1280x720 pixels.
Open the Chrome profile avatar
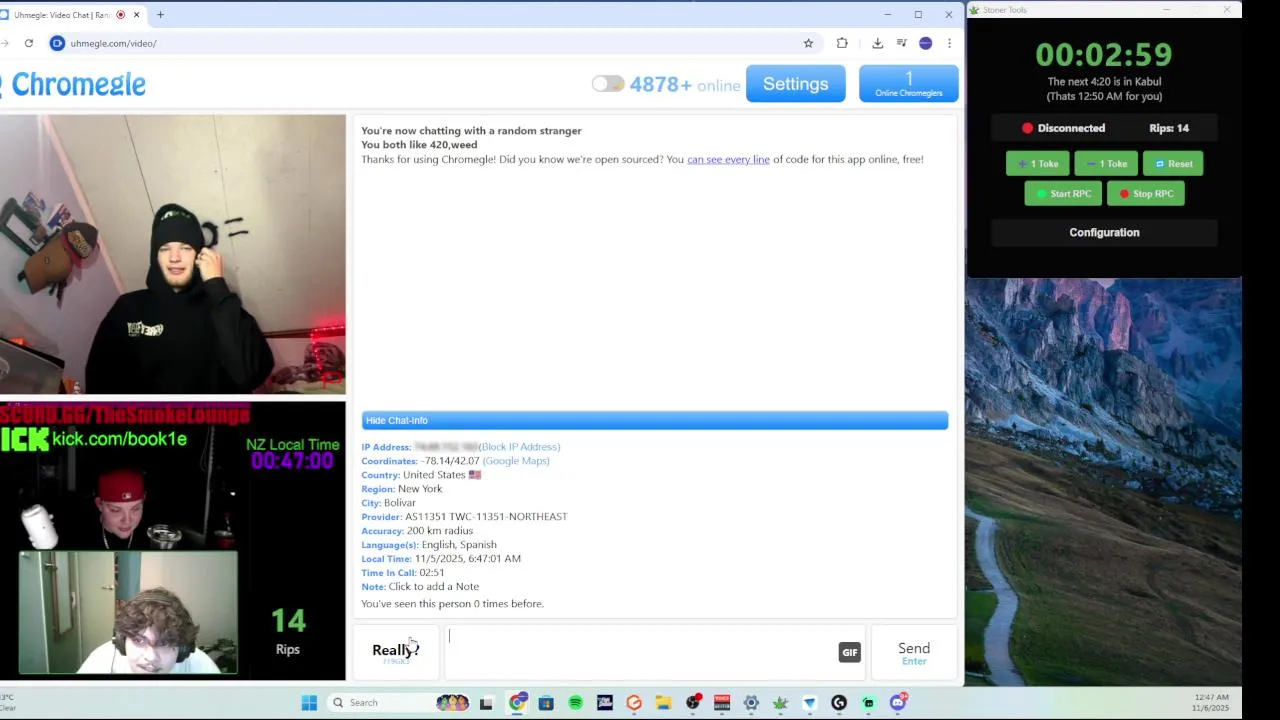[x=925, y=43]
